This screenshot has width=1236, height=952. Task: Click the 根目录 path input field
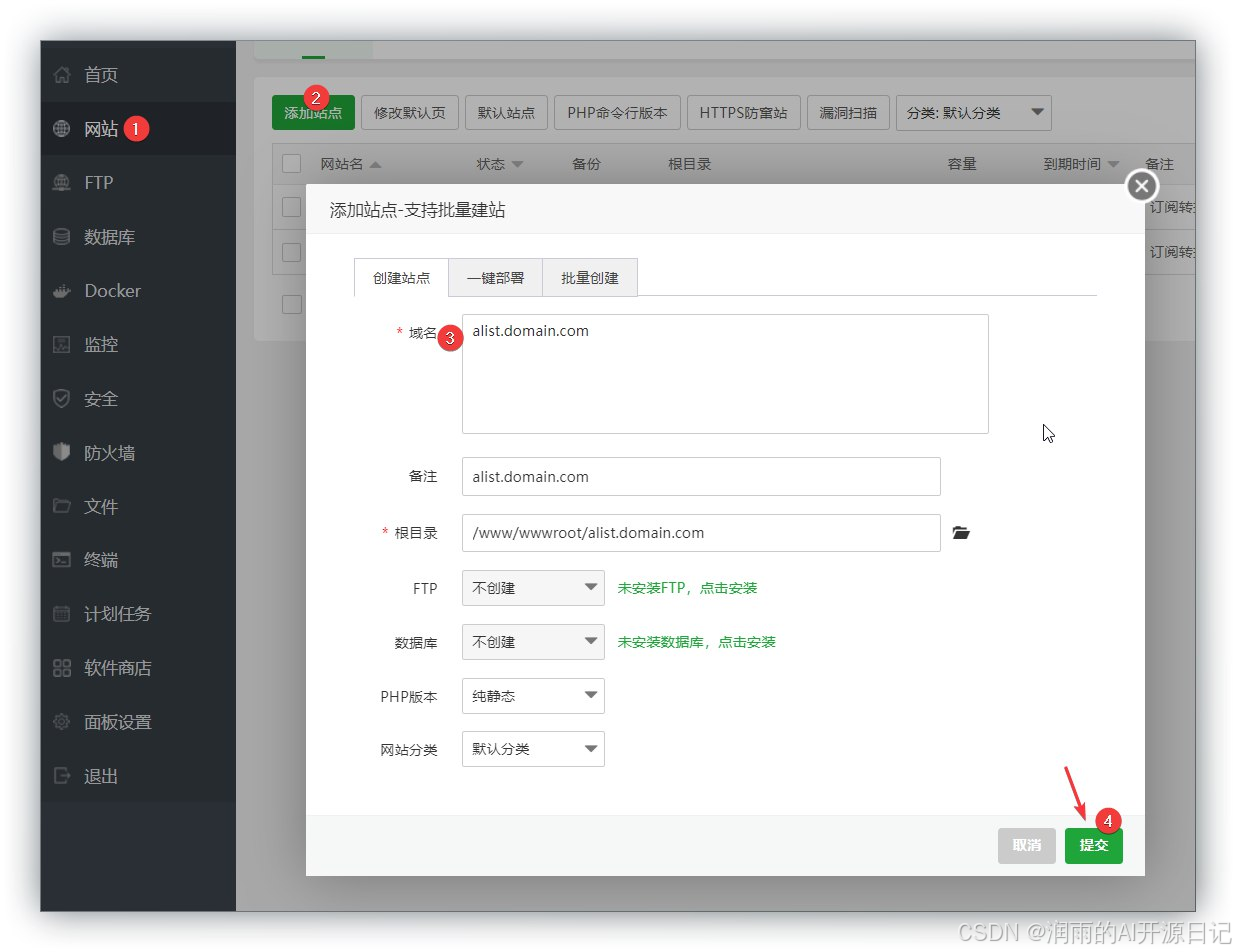click(x=701, y=533)
